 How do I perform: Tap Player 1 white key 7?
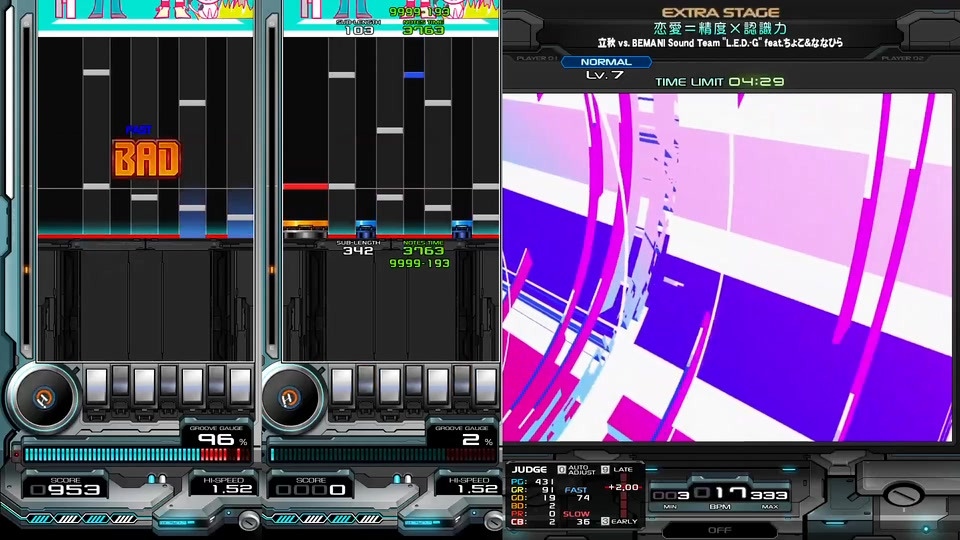[x=240, y=386]
